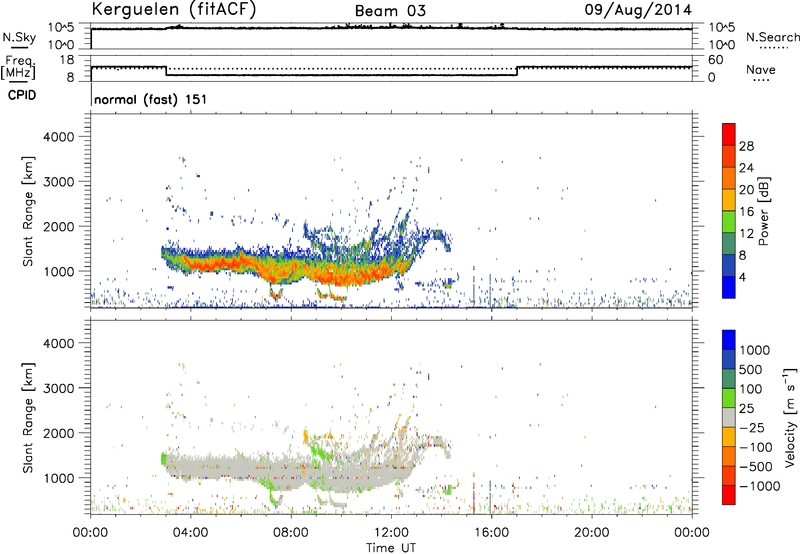
Task: Click the 'Velocity [m s-1]' colorbar title
Action: 790,417
